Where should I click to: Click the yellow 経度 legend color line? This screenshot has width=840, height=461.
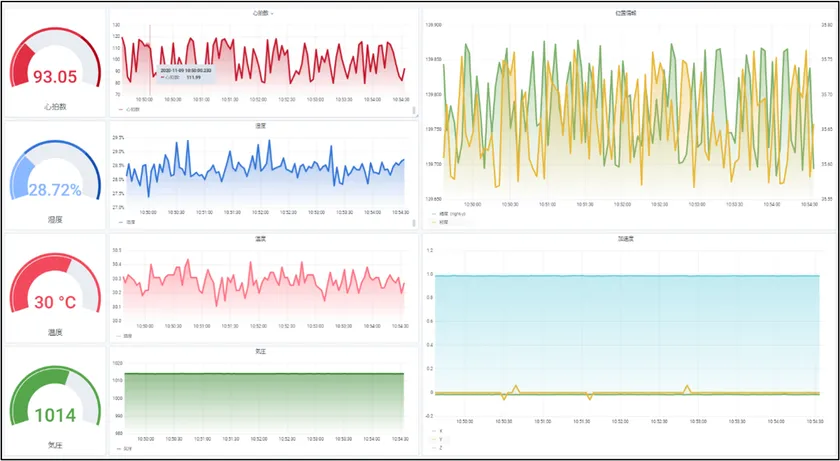[434, 221]
